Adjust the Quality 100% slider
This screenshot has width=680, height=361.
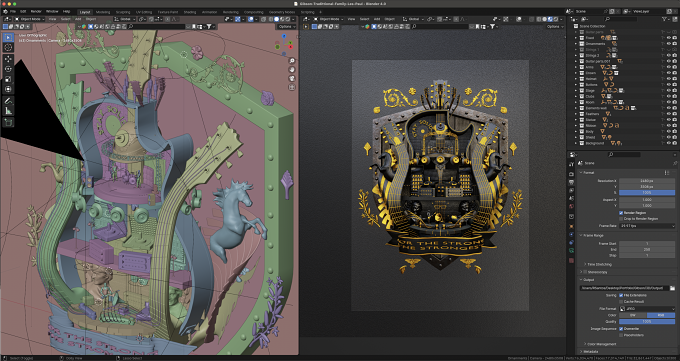647,322
